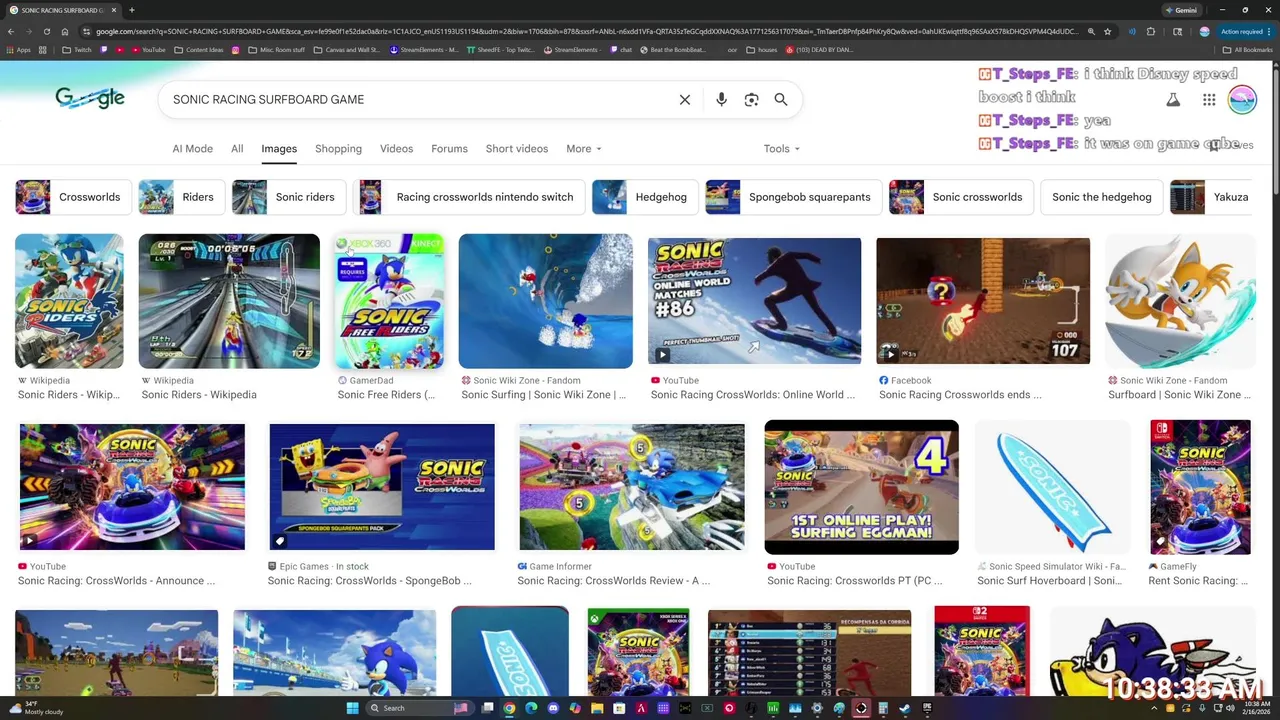
Task: Open Chrome from the taskbar
Action: [509, 708]
